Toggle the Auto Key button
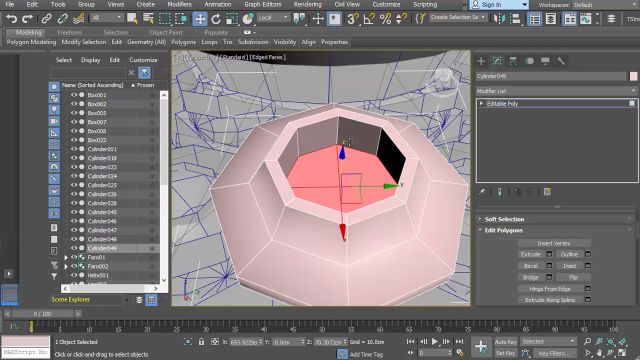Screen dimensions: 640x360 [x=506, y=342]
